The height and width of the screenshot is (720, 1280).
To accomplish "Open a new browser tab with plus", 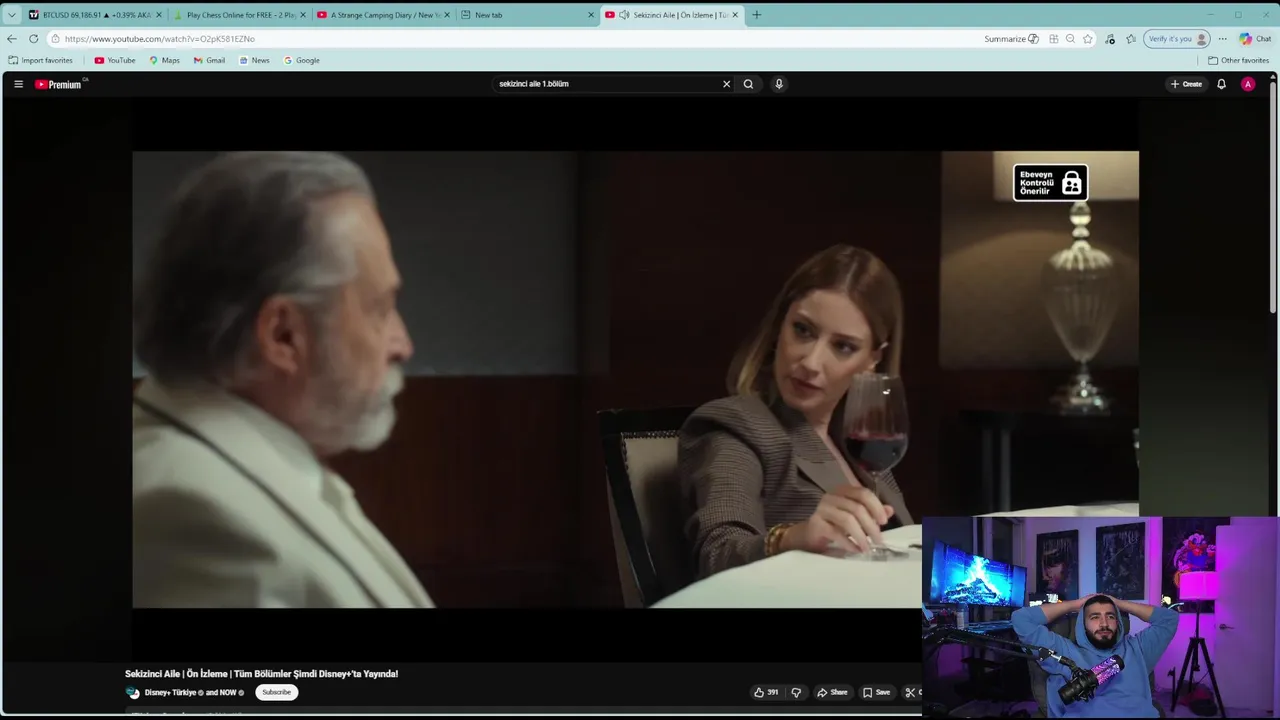I will click(756, 15).
